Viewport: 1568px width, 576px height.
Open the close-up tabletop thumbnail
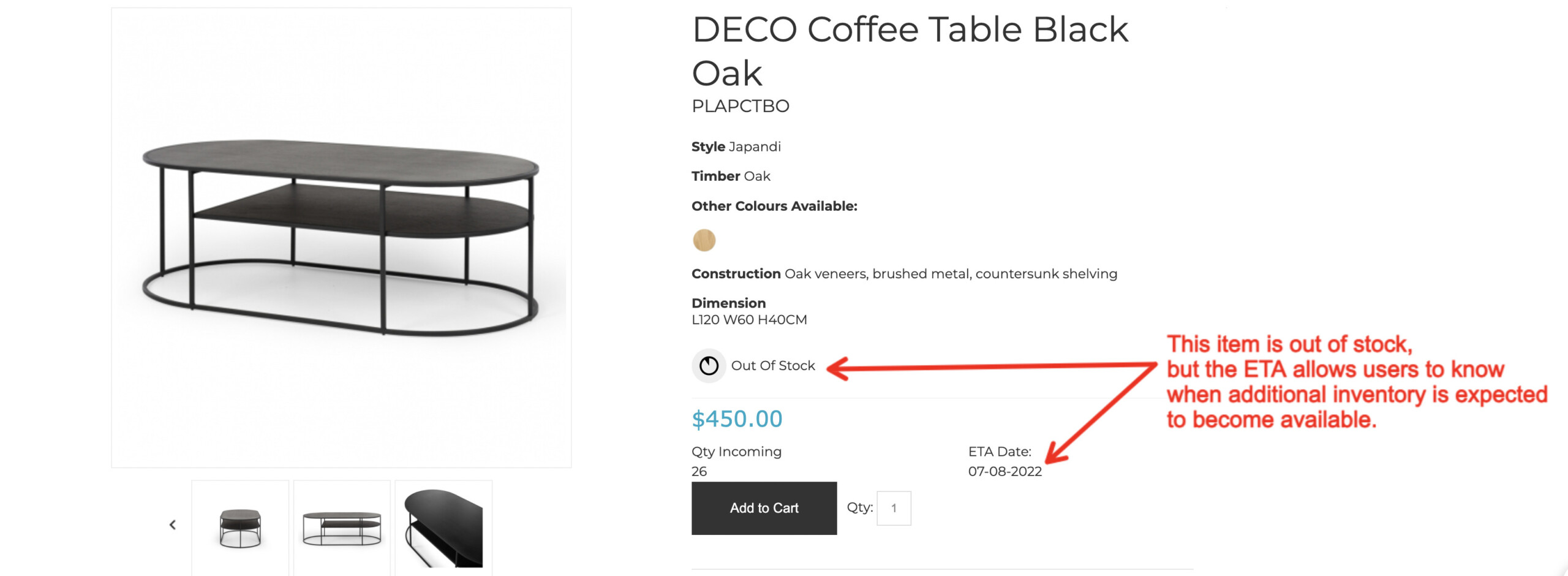click(x=443, y=527)
